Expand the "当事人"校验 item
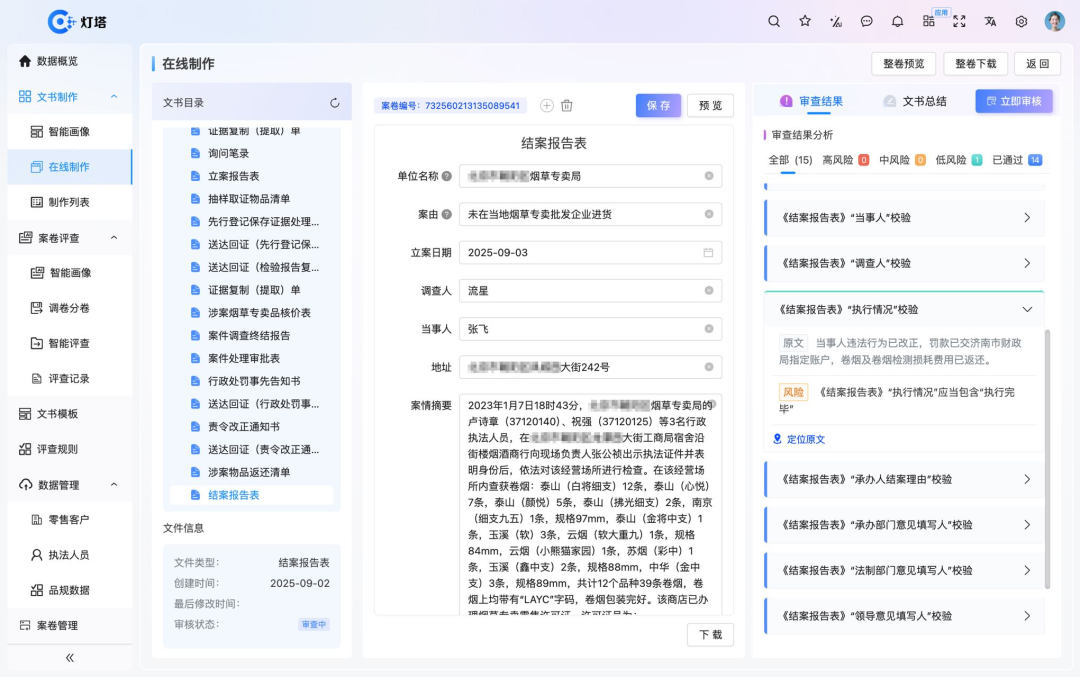Screen dimensions: 1080x677 point(1027,218)
